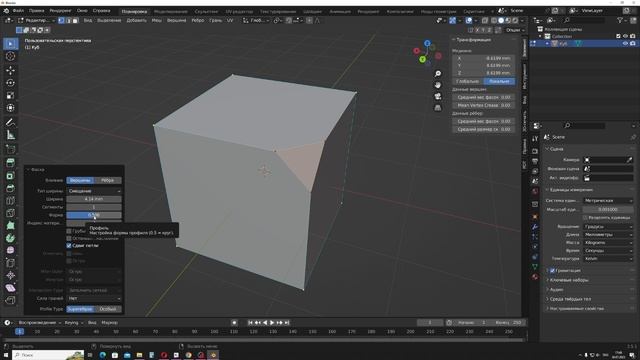This screenshot has height=360, width=640.
Task: Click the viewport zoom magnifier icon
Action: tap(438, 74)
